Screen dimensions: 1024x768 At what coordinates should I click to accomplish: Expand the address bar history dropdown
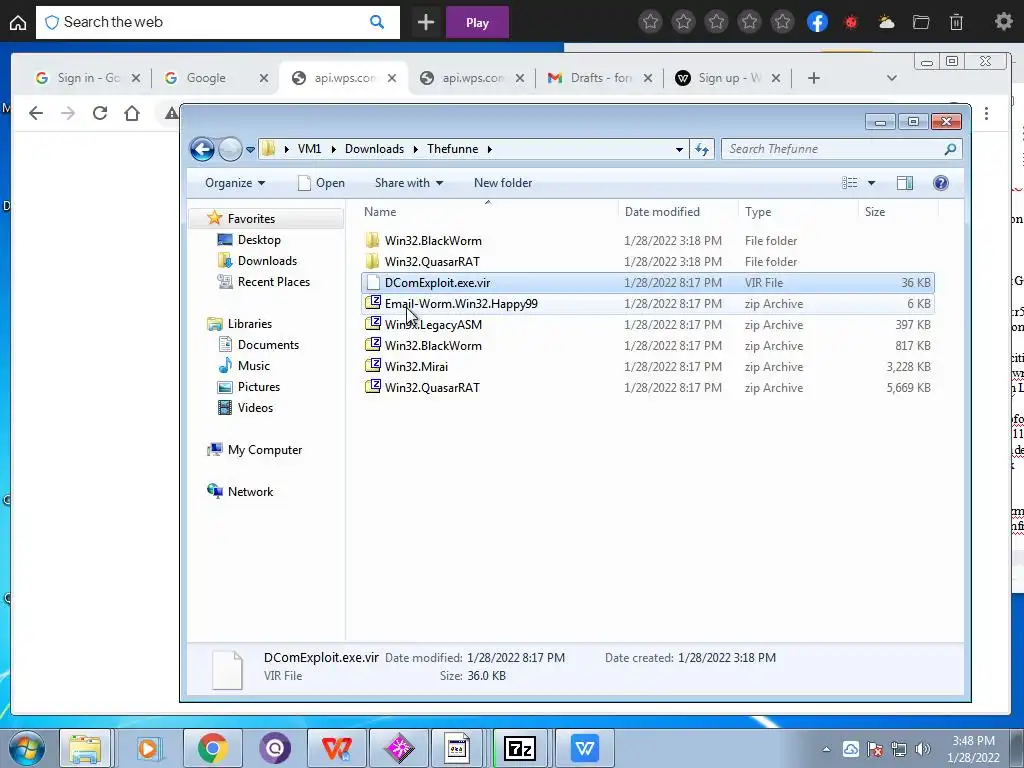point(679,149)
